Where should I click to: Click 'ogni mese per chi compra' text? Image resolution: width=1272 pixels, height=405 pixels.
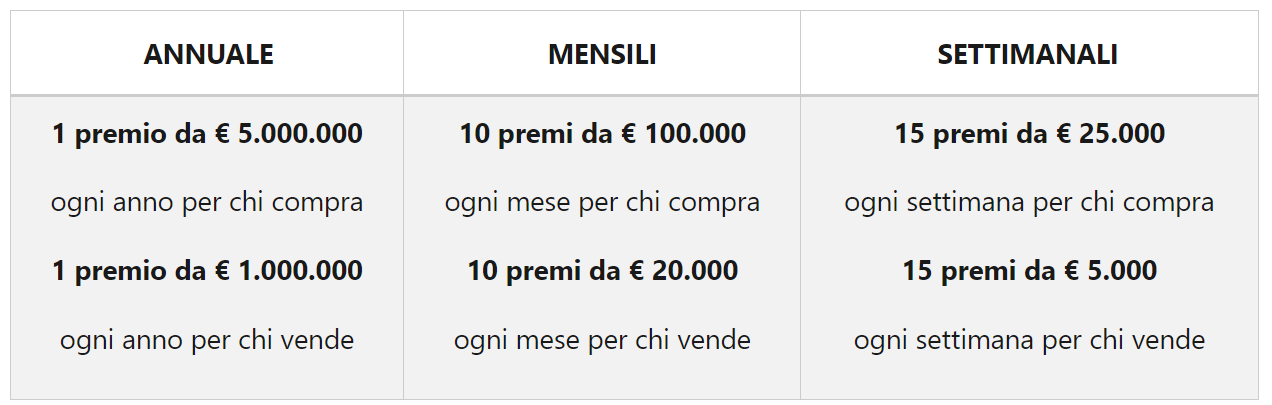click(x=602, y=203)
